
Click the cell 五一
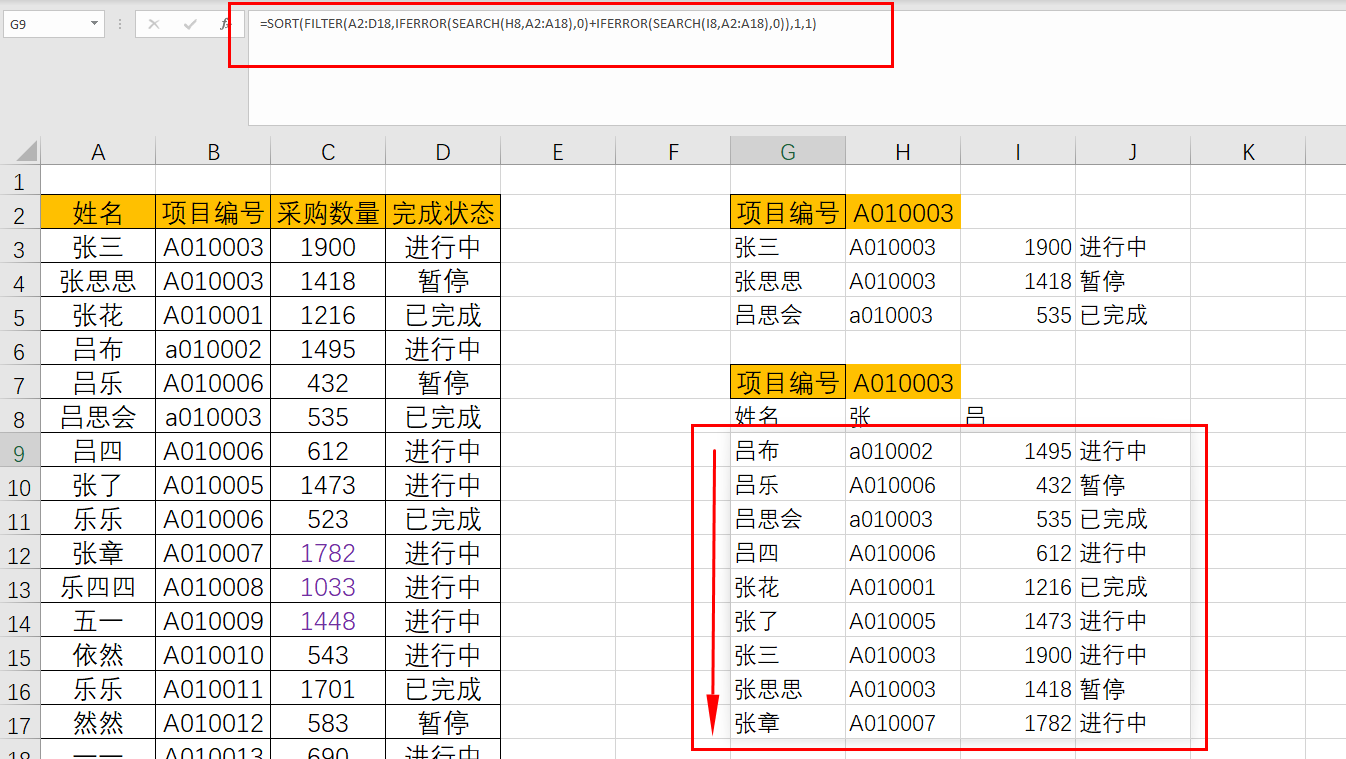tap(98, 621)
